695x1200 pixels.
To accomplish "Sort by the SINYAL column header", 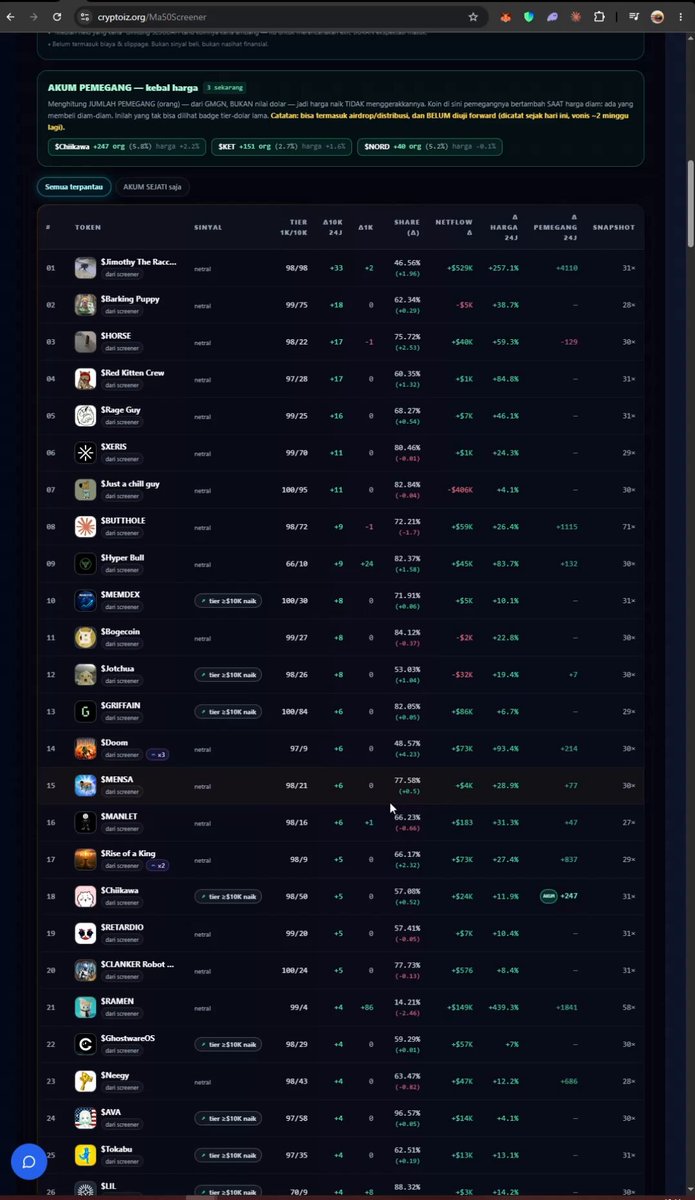I will pyautogui.click(x=208, y=228).
